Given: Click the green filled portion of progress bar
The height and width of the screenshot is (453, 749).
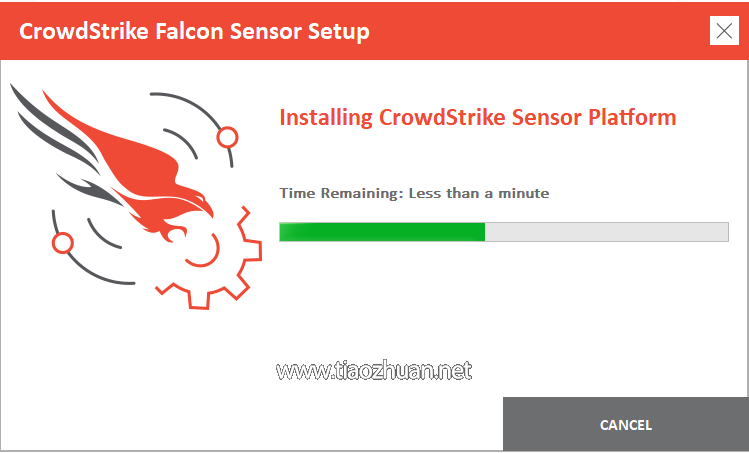Looking at the screenshot, I should pyautogui.click(x=382, y=232).
